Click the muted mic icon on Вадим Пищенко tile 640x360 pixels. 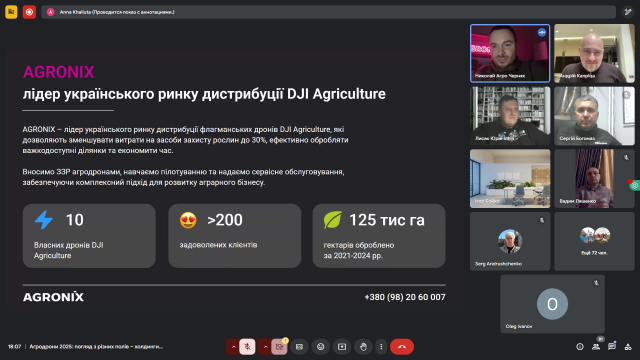tap(626, 158)
